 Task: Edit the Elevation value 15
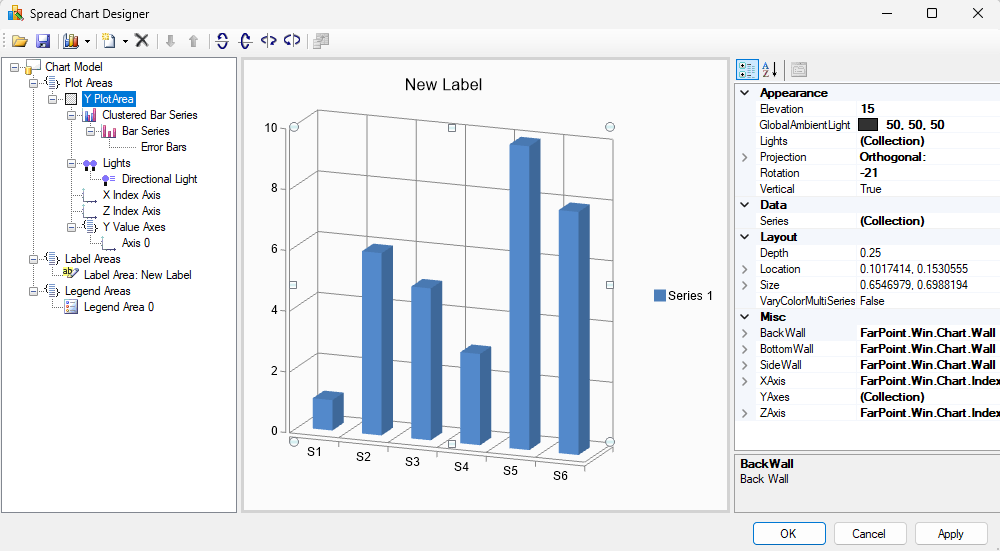coord(929,109)
